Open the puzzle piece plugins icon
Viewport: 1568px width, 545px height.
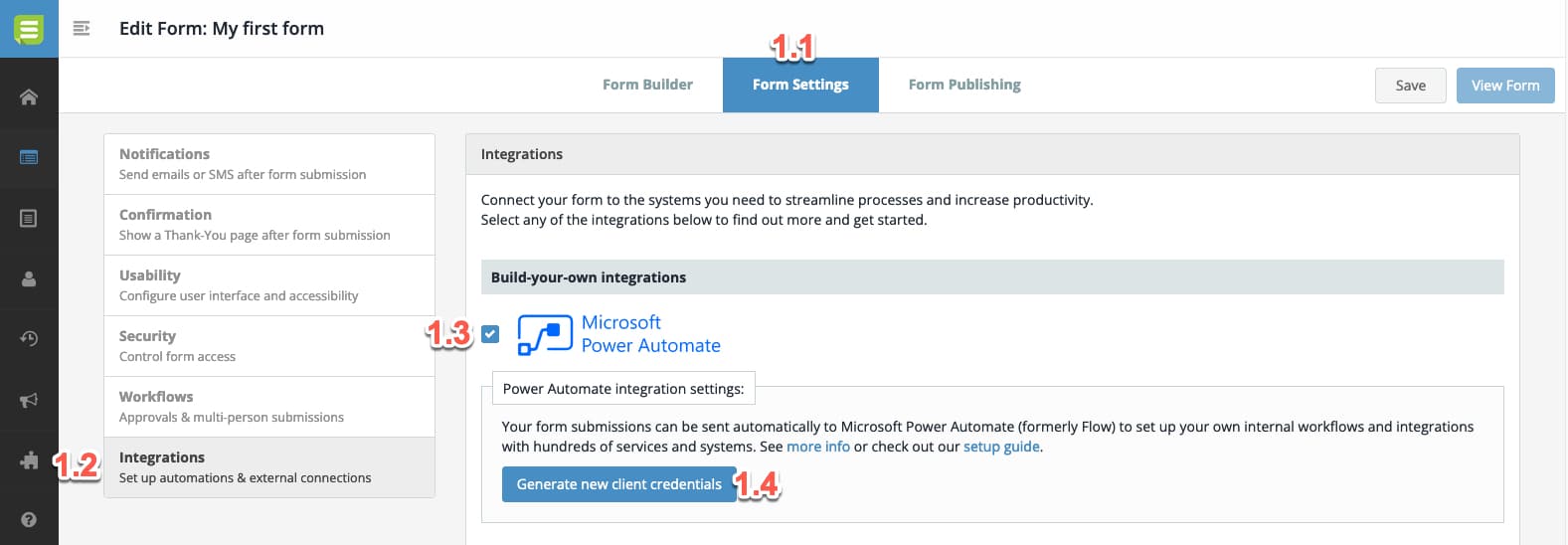pos(29,460)
